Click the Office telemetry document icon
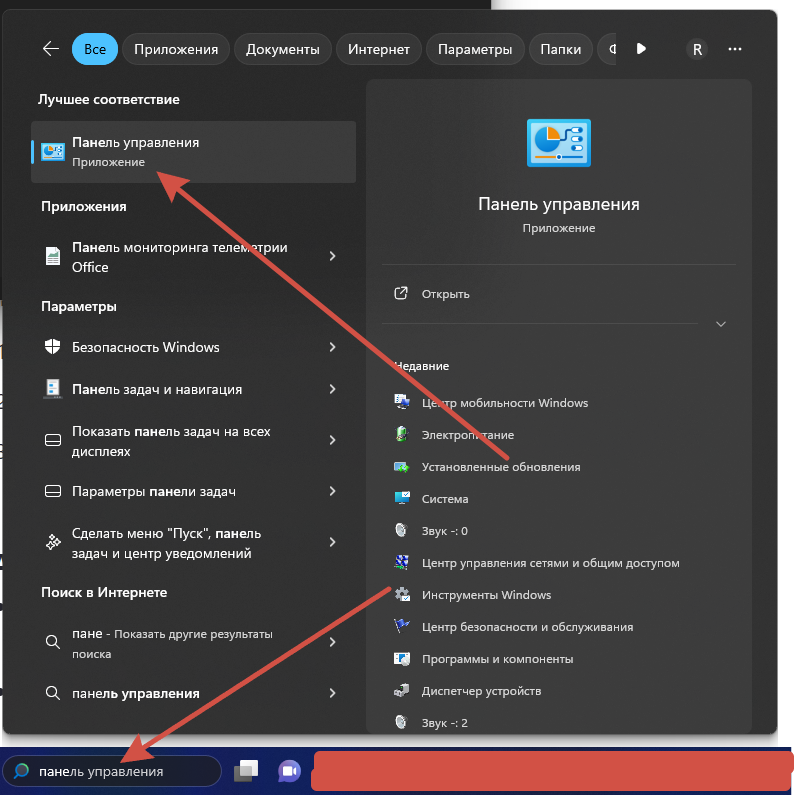The image size is (809, 795). (53, 256)
